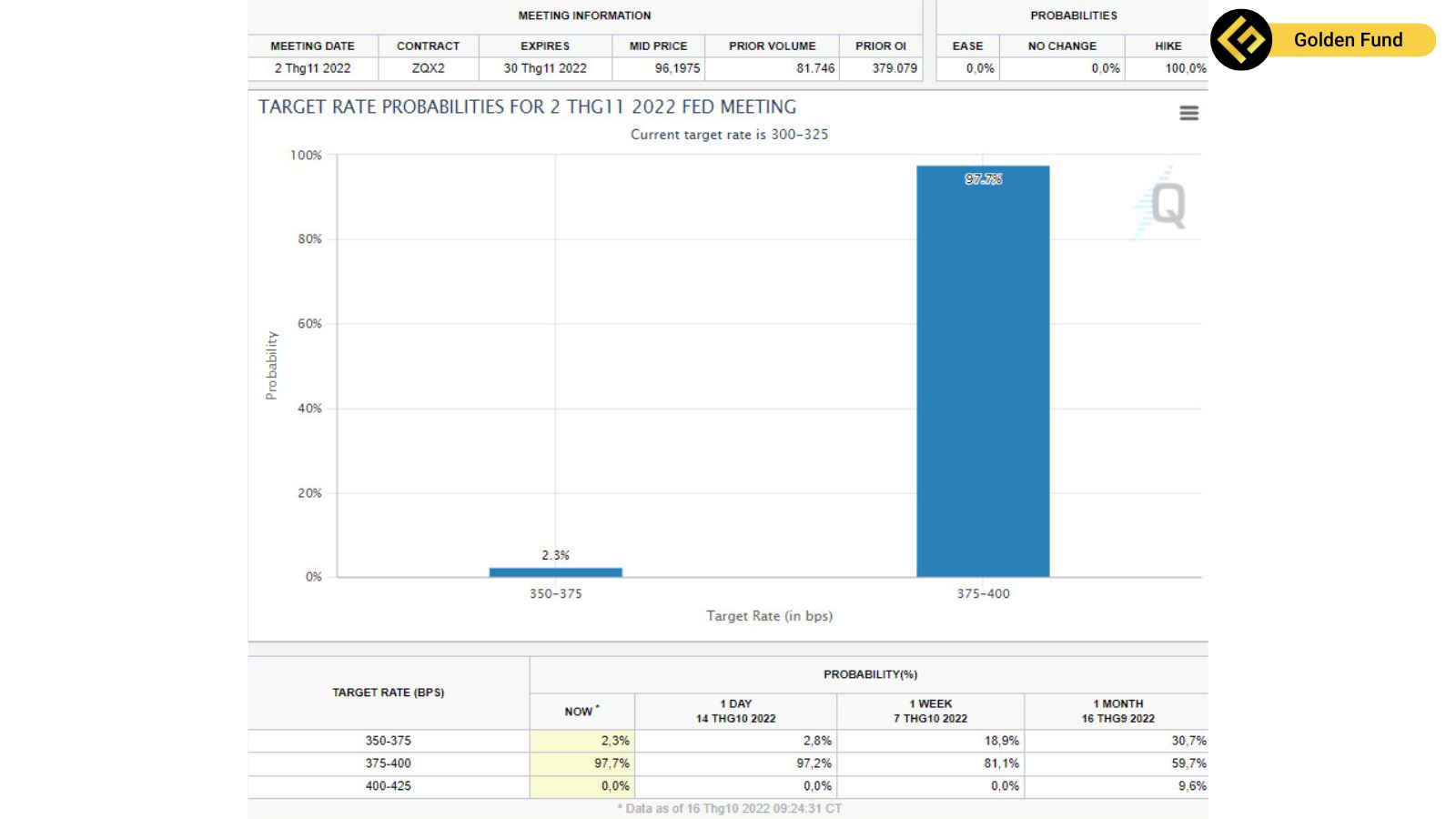Click the NOW column header
This screenshot has width=1456, height=819.
pos(581,711)
